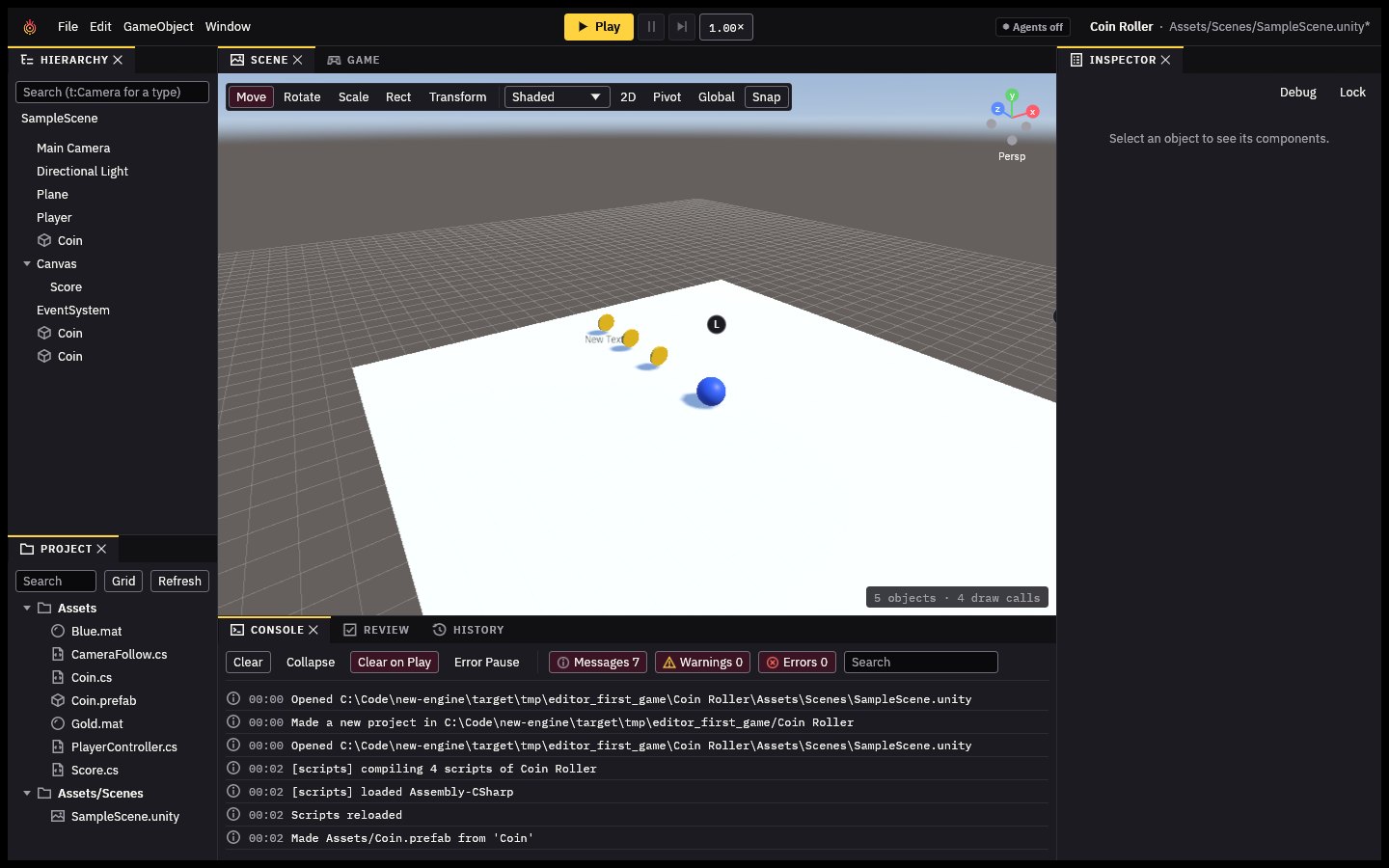Click the Refresh button in Project panel
Viewport: 1389px width, 868px height.
pos(179,582)
